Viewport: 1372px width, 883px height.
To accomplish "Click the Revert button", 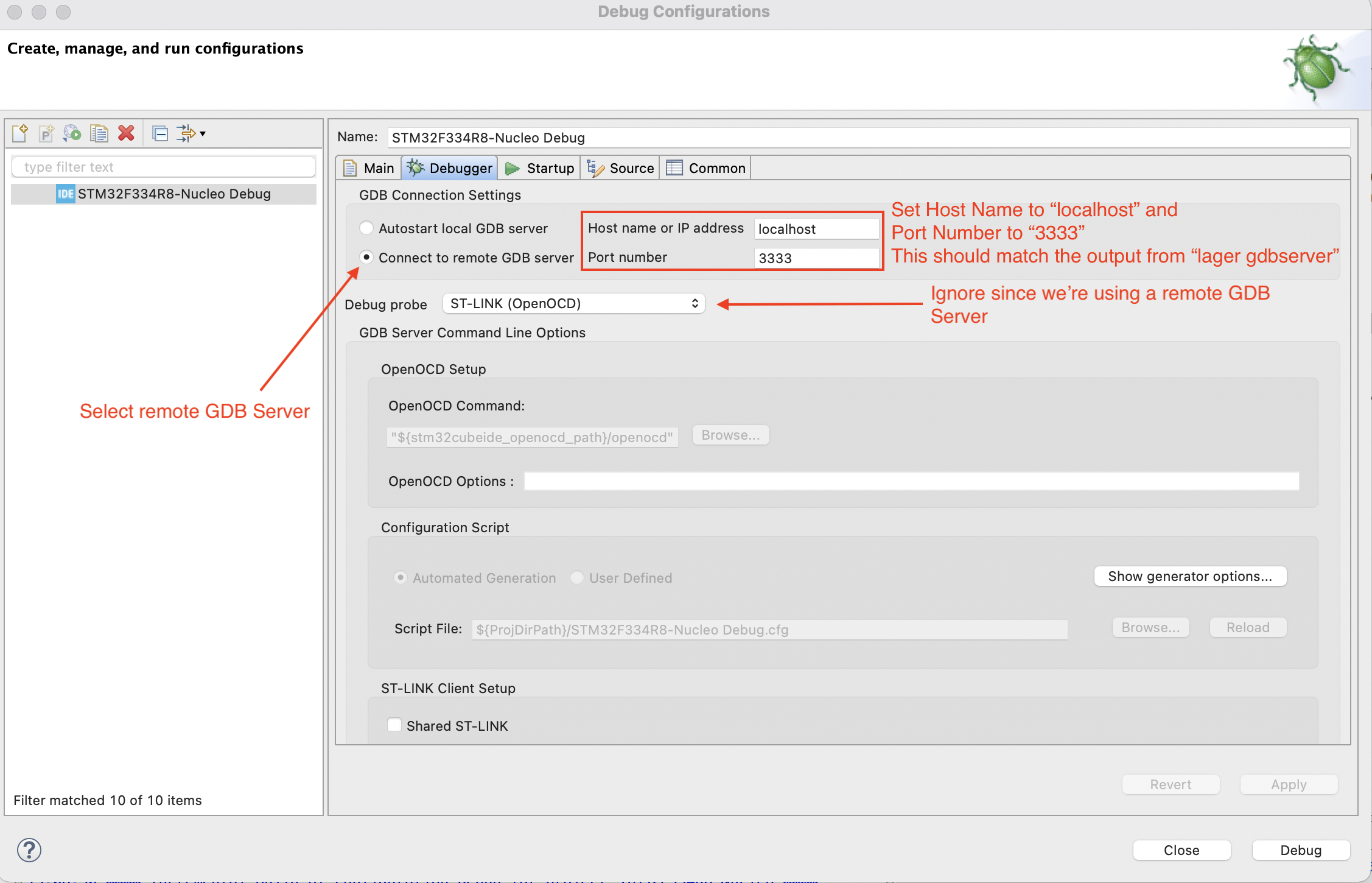I will (x=1171, y=784).
